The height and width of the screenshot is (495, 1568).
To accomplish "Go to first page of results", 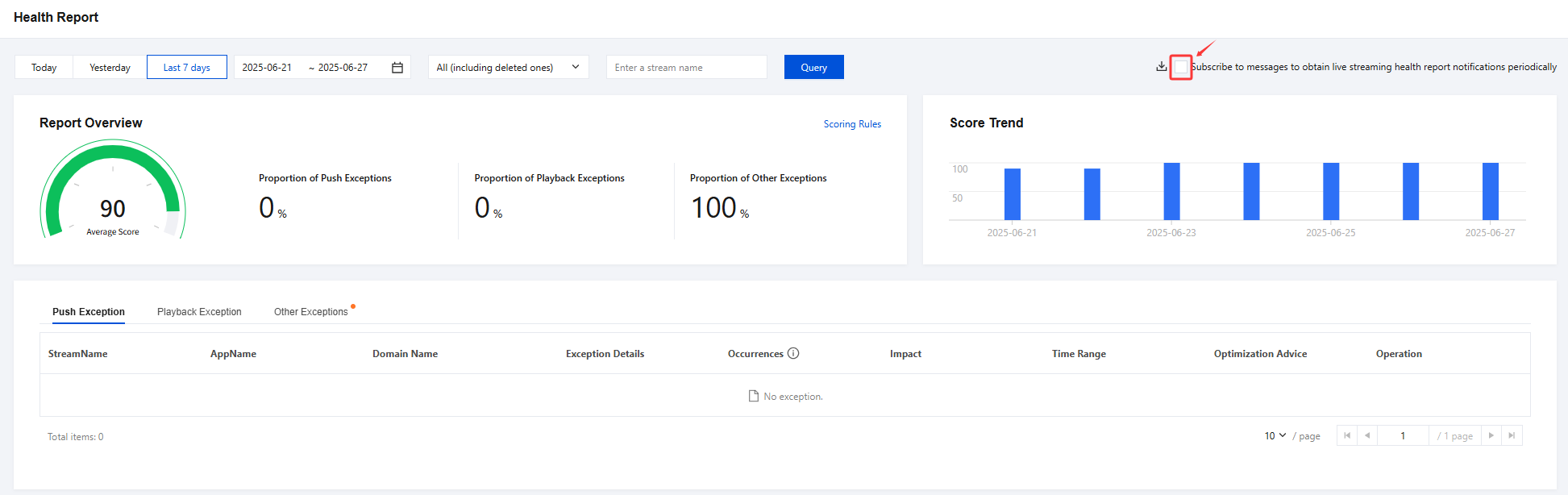I will pyautogui.click(x=1347, y=435).
